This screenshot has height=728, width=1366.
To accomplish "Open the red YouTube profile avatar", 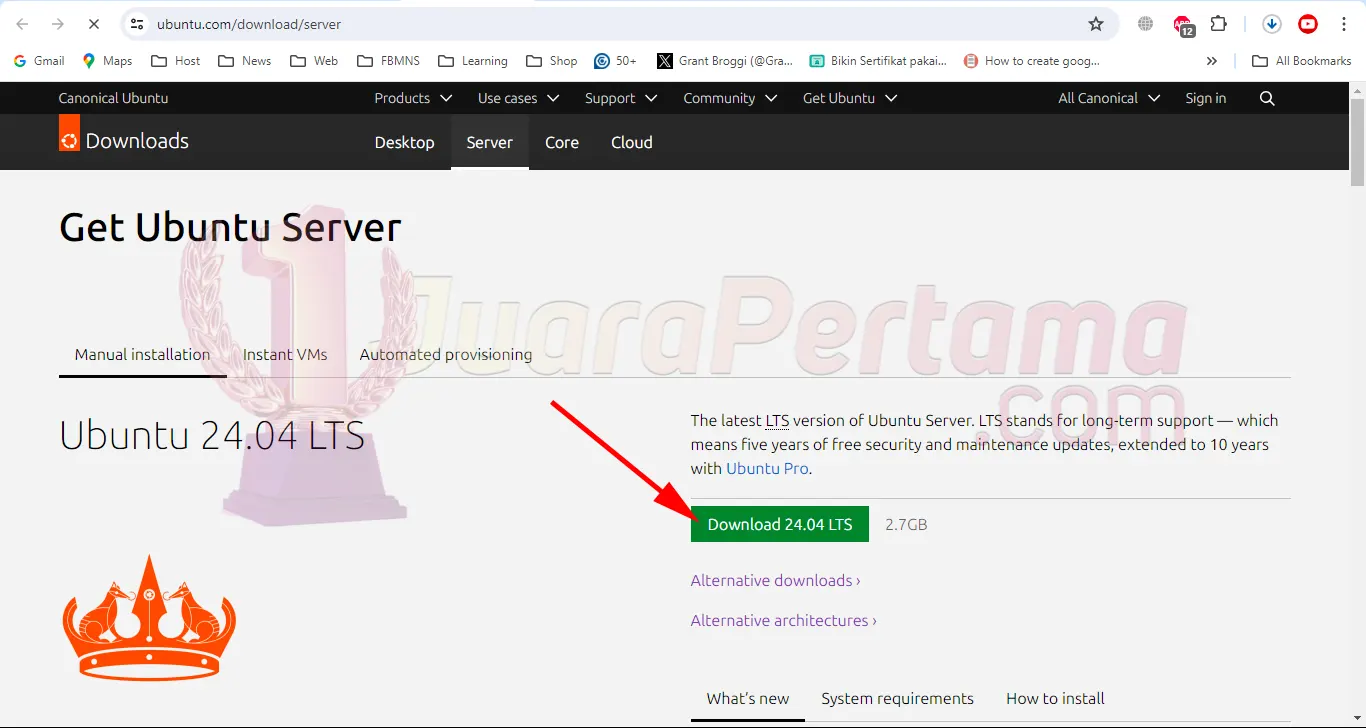I will coord(1308,24).
